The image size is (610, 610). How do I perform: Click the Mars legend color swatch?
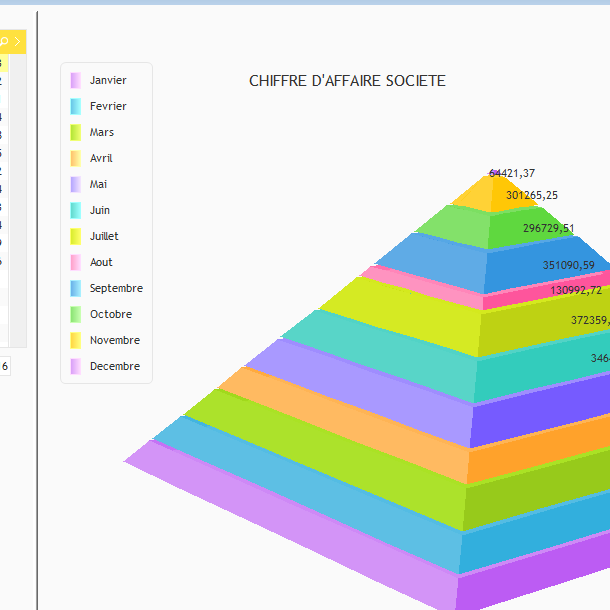[75, 132]
